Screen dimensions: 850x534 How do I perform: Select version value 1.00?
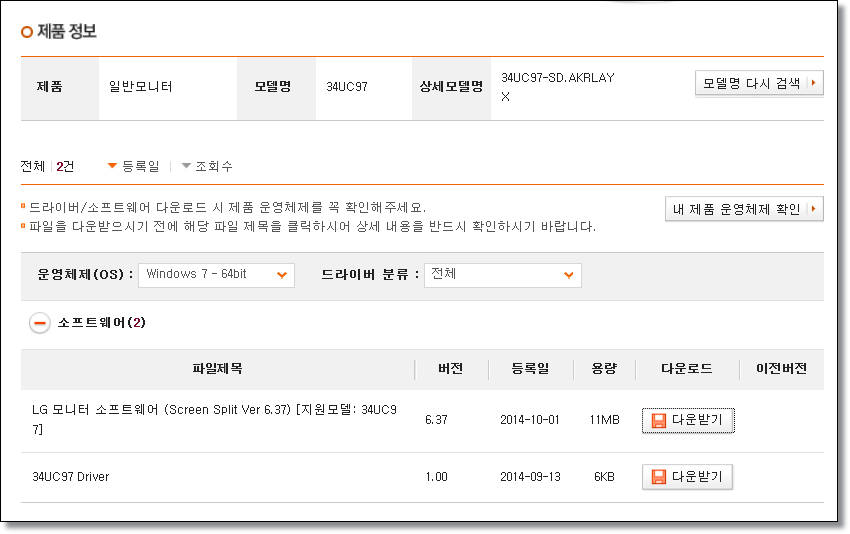(436, 477)
